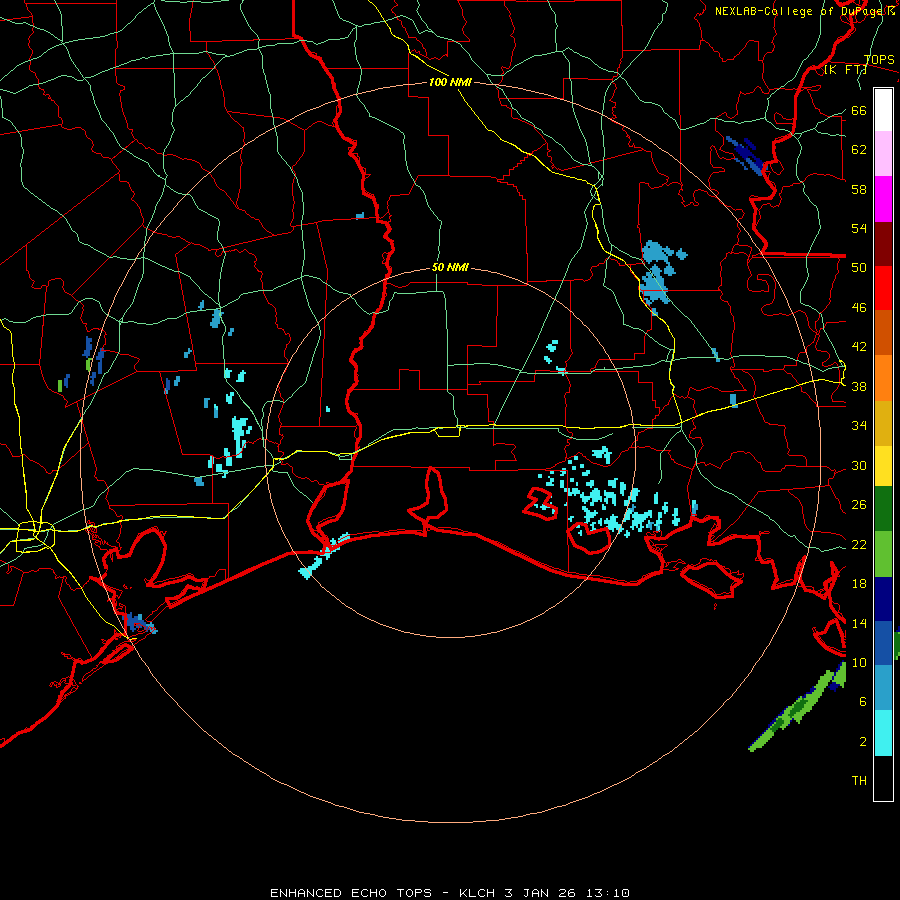Screen dimensions: 900x900
Task: Click the NEXLAB-College of DuPage credit text
Action: [x=805, y=11]
